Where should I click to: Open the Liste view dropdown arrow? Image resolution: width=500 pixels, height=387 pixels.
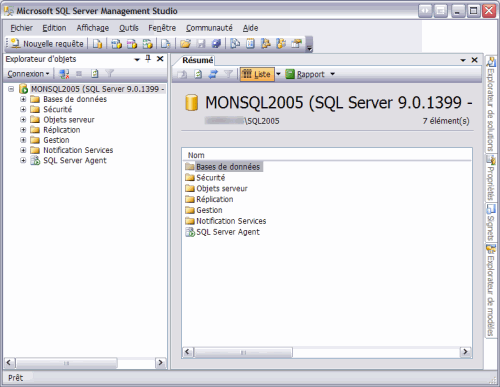click(278, 74)
